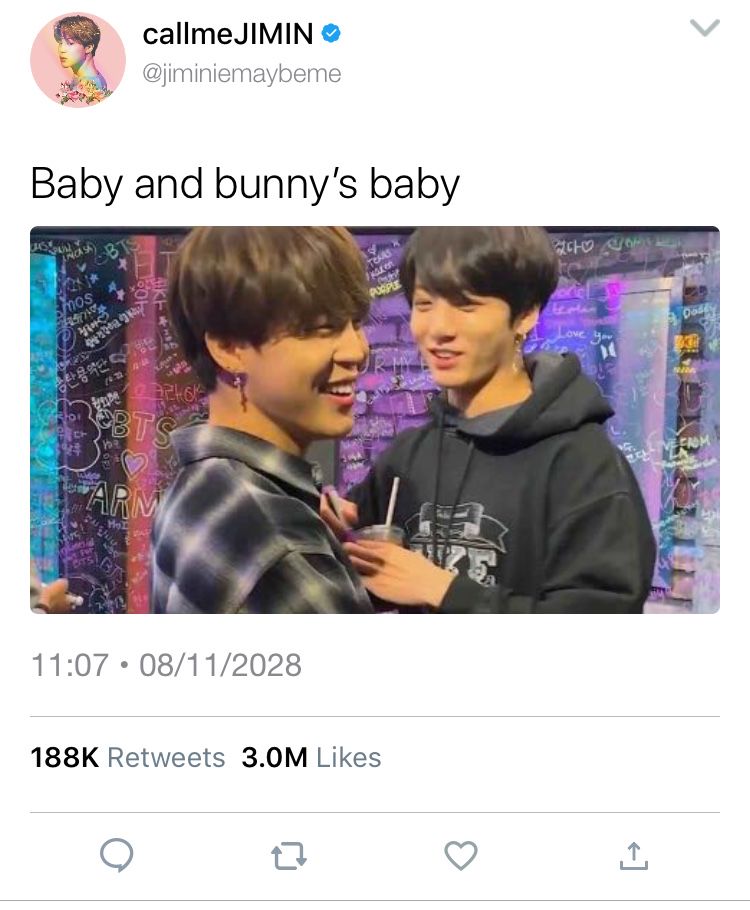Open the reply speech bubble icon
The height and width of the screenshot is (910, 750).
coord(117,855)
